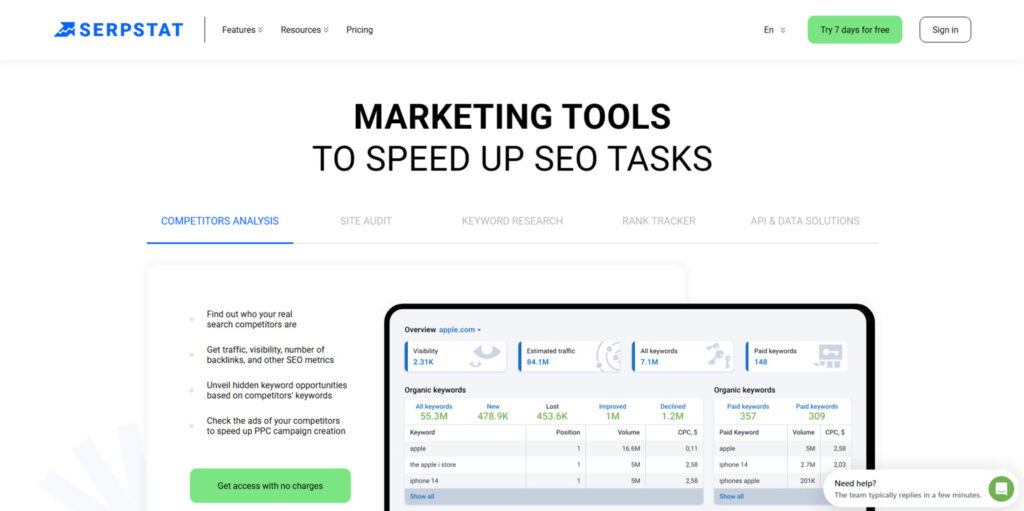Click the Sign in button
The width and height of the screenshot is (1024, 511).
coord(945,29)
